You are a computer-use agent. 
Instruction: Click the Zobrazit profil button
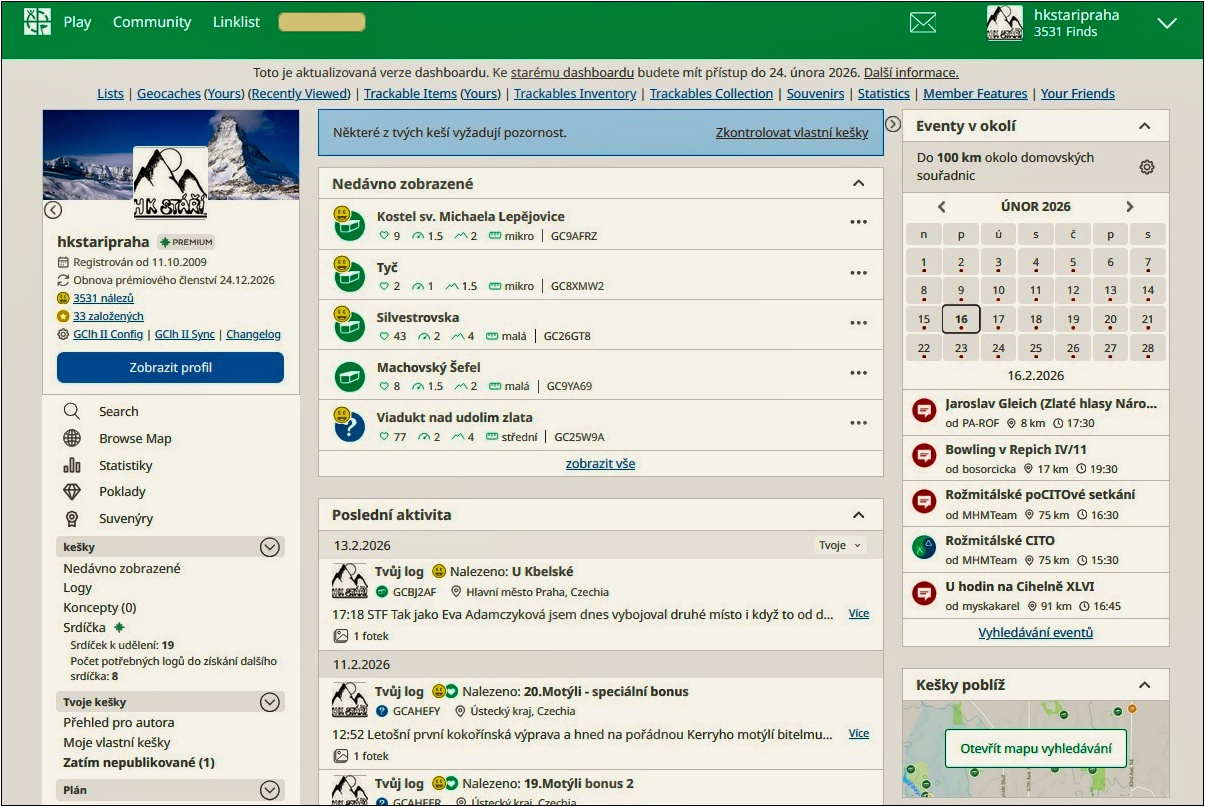170,367
